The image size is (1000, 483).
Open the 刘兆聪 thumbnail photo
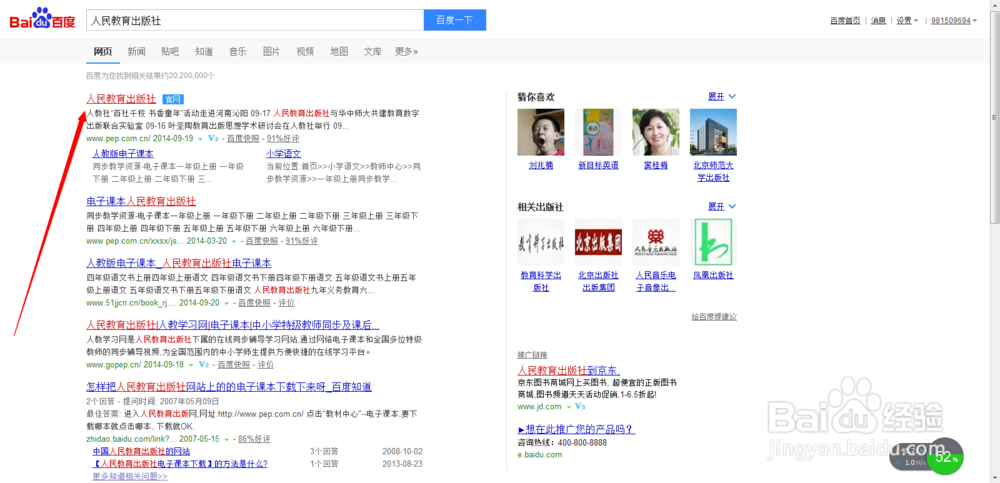pyautogui.click(x=541, y=132)
